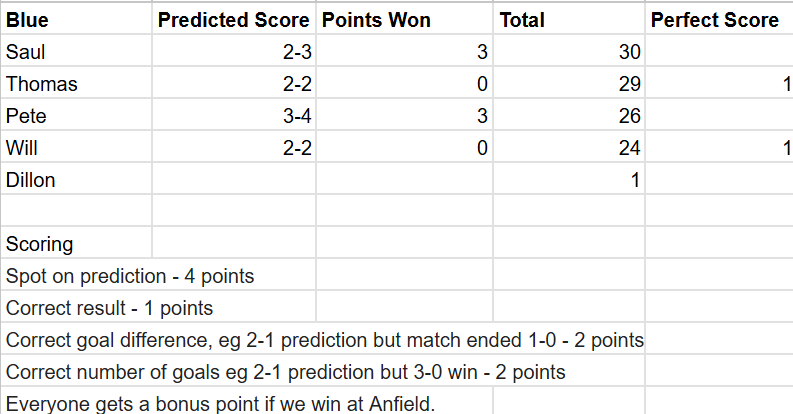Select the Will name cell
793x414 pixels.
tap(76, 148)
